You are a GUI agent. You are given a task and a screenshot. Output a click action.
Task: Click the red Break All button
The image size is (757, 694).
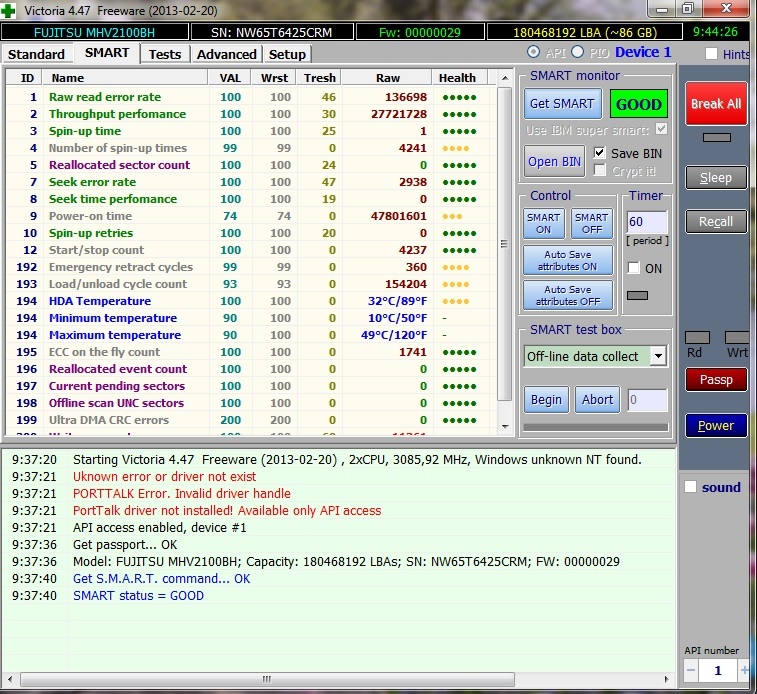coord(716,104)
